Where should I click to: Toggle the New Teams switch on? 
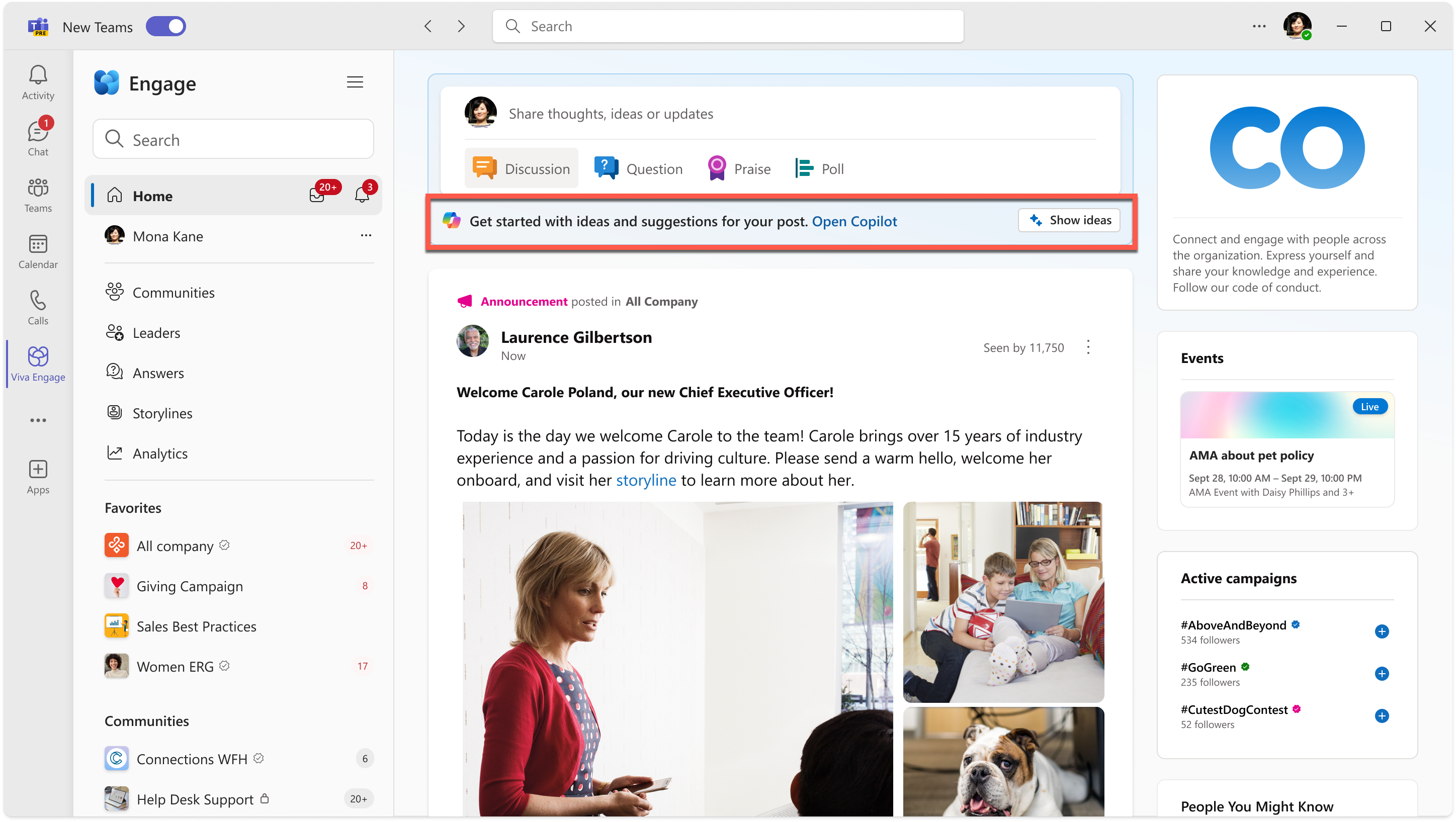[x=165, y=26]
